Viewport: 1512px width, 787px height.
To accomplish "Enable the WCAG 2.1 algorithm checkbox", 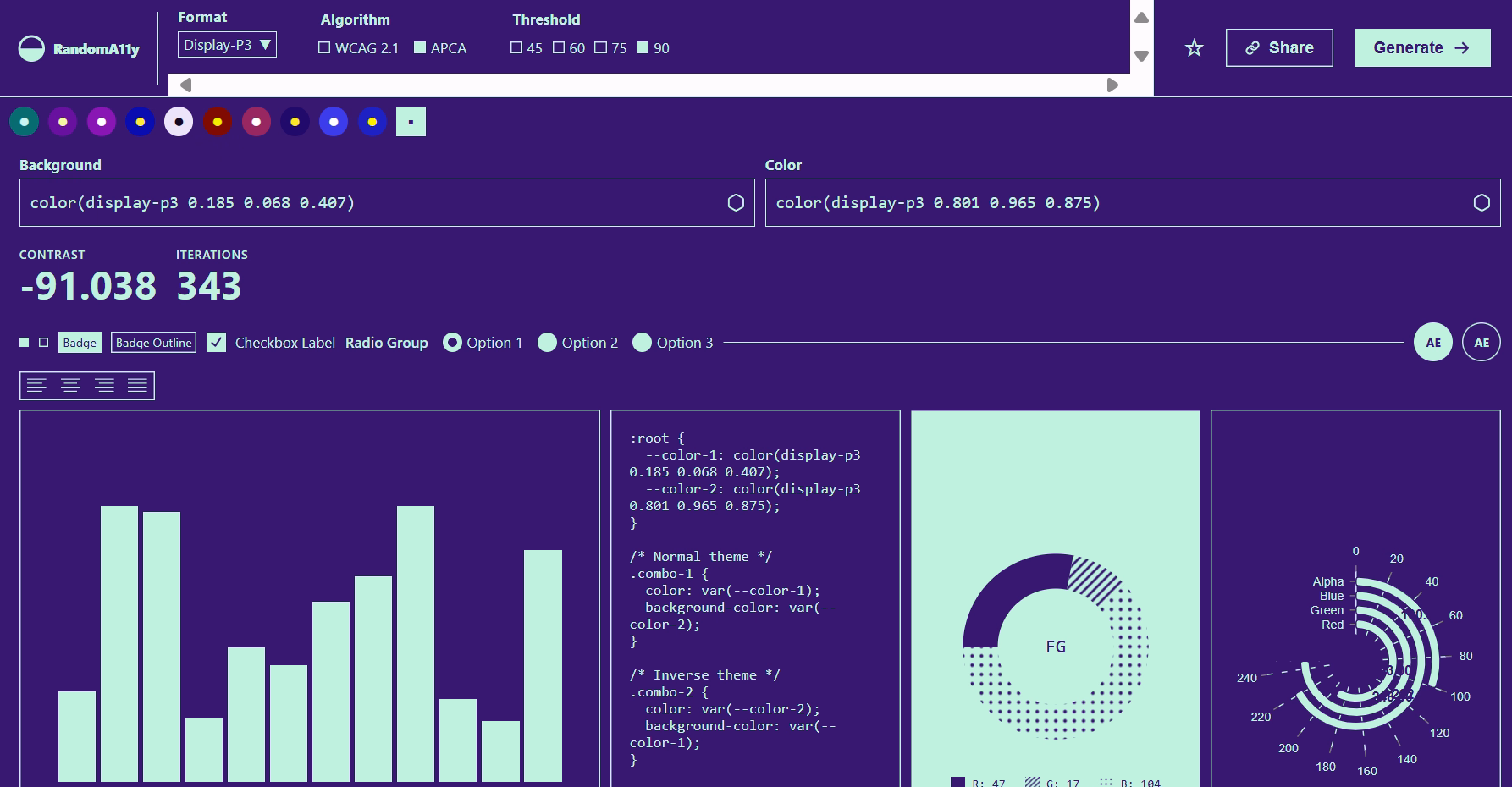I will click(x=324, y=48).
